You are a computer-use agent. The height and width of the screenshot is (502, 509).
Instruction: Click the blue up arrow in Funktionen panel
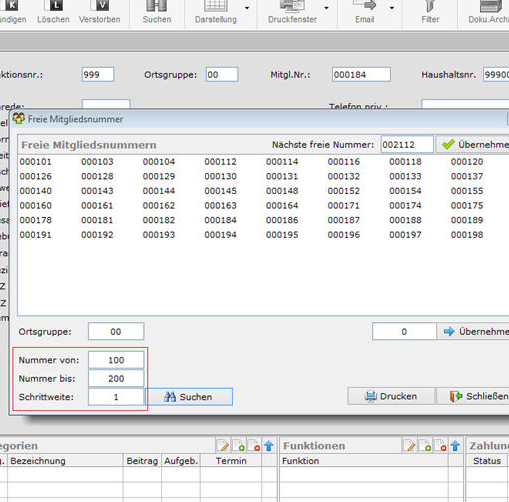pos(455,445)
